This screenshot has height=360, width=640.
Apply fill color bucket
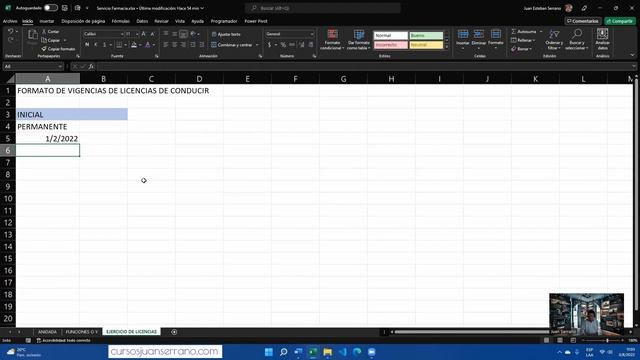point(134,44)
